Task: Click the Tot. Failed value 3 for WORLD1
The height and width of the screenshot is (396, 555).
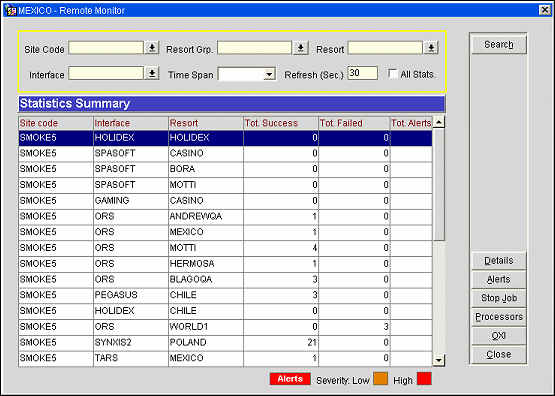Action: 354,326
